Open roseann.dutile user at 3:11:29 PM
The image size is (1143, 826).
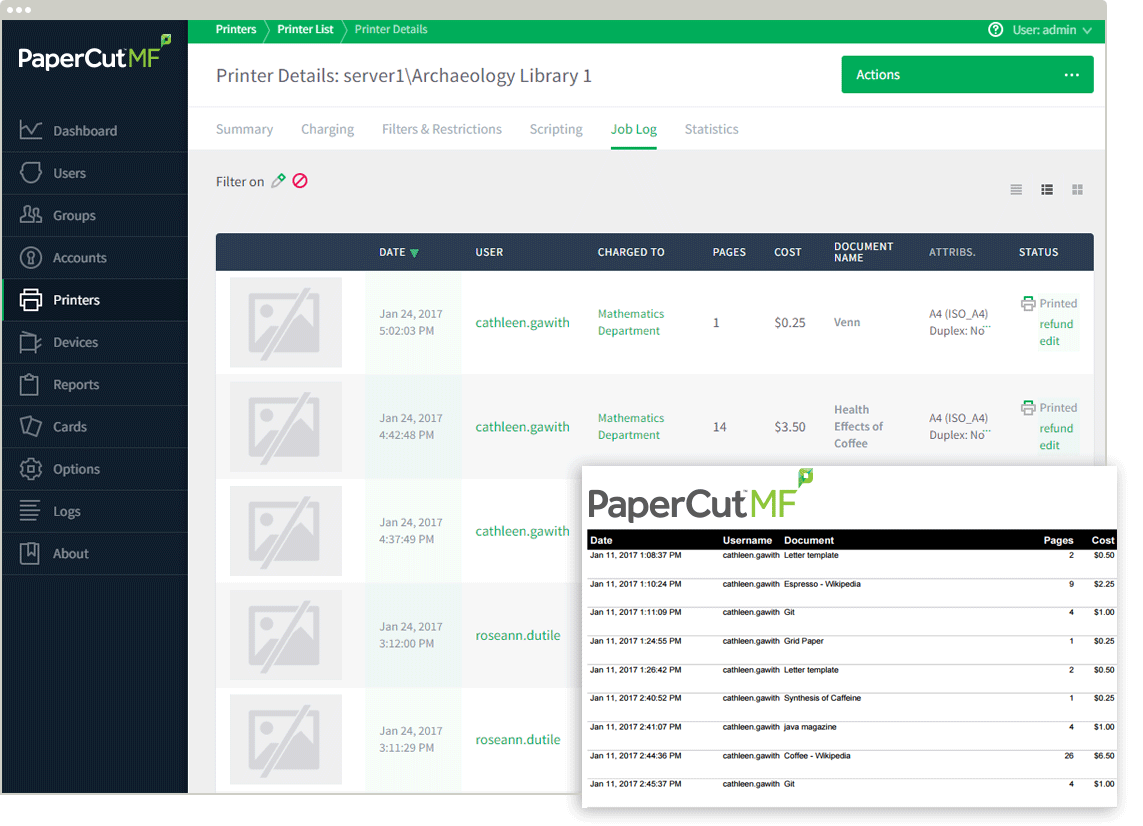[518, 739]
